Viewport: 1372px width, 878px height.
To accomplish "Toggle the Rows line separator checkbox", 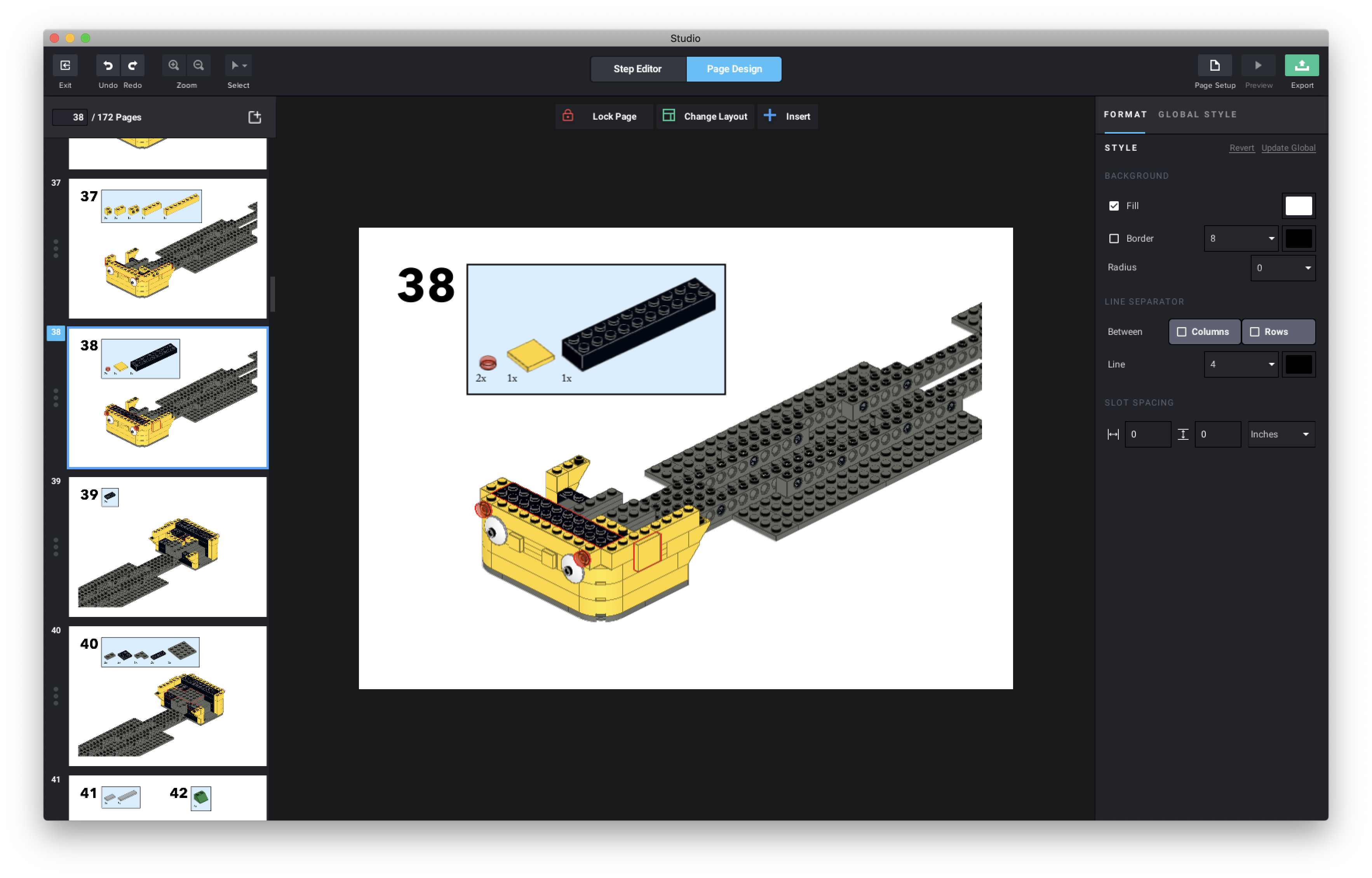I will pyautogui.click(x=1255, y=332).
